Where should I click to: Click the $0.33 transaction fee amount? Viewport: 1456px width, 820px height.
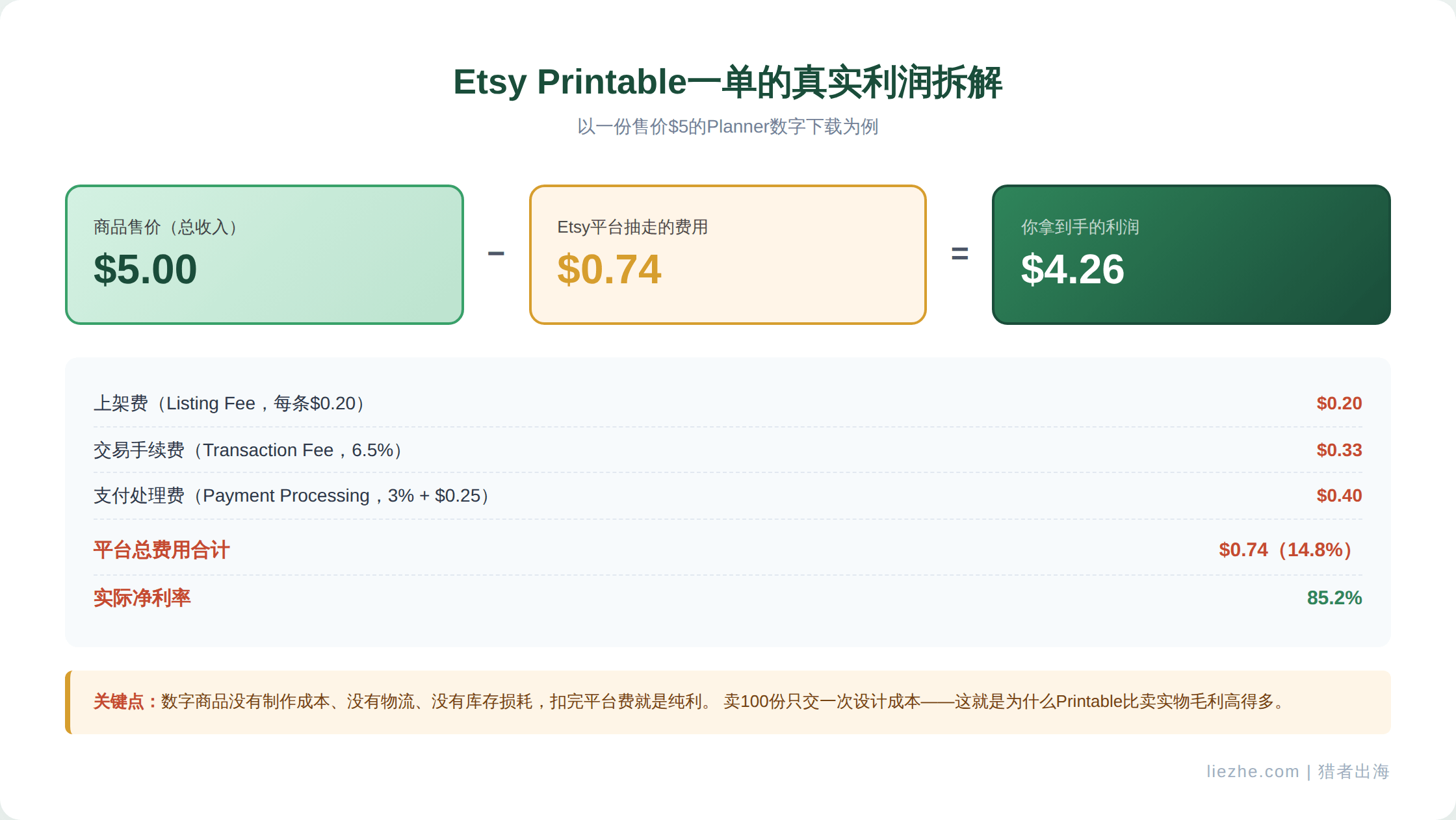(1339, 450)
